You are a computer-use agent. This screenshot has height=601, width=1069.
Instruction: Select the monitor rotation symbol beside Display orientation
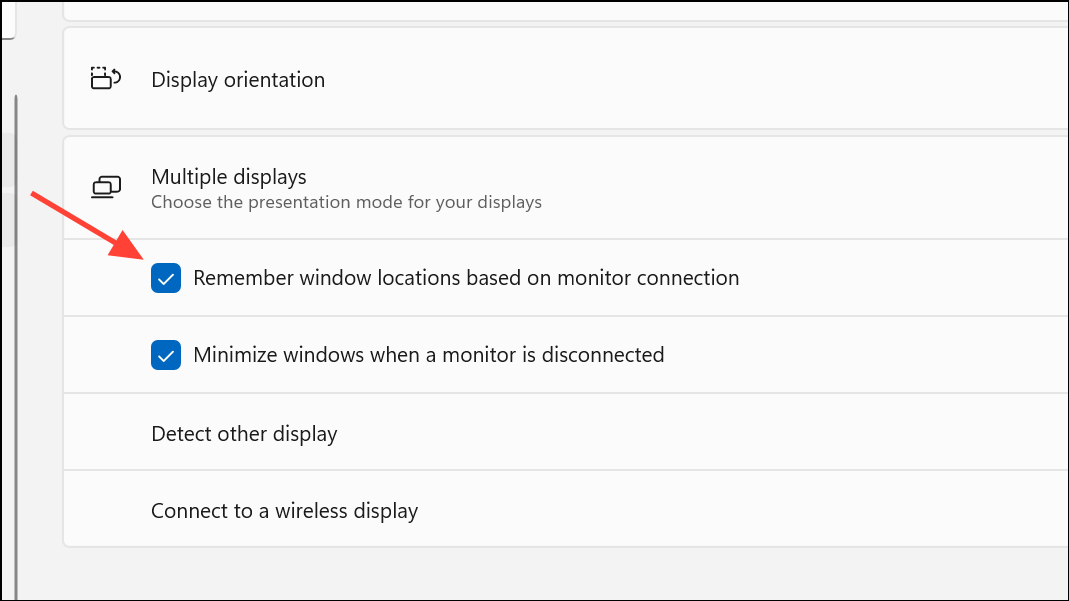coord(106,78)
